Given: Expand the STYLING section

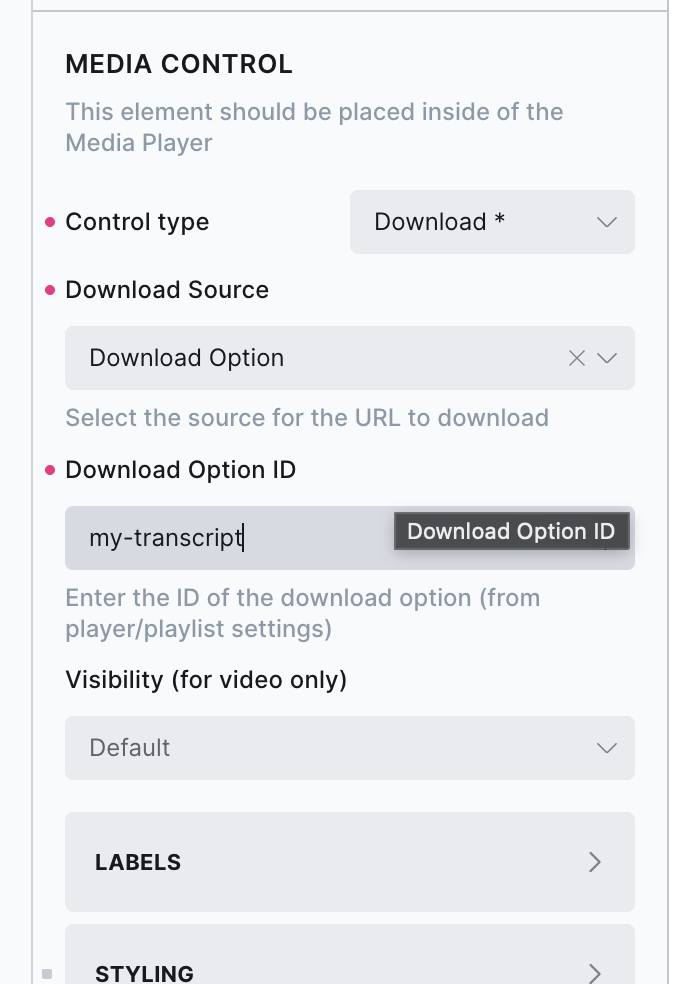Looking at the screenshot, I should coord(349,970).
